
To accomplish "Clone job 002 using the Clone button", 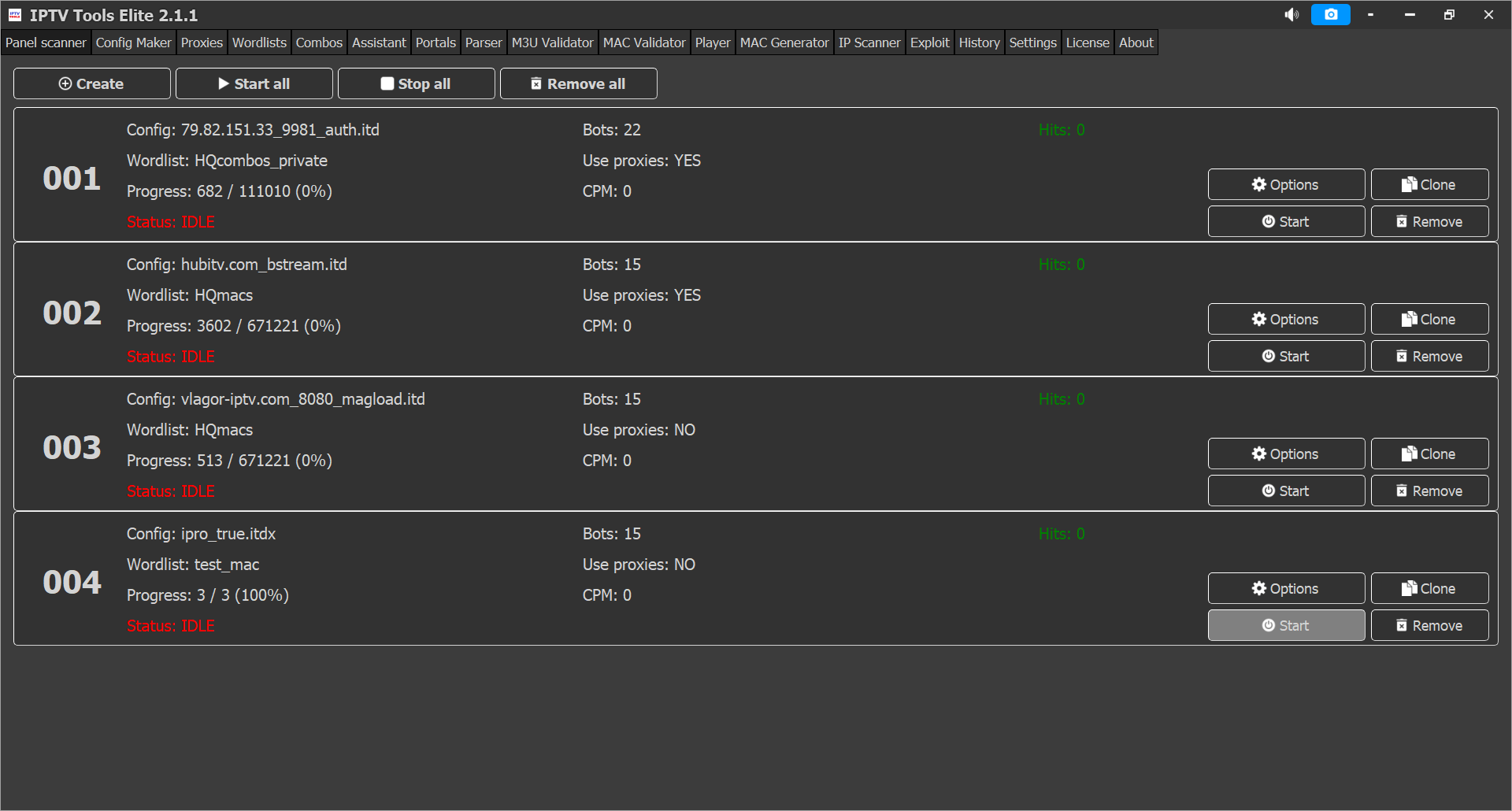I will point(1429,319).
